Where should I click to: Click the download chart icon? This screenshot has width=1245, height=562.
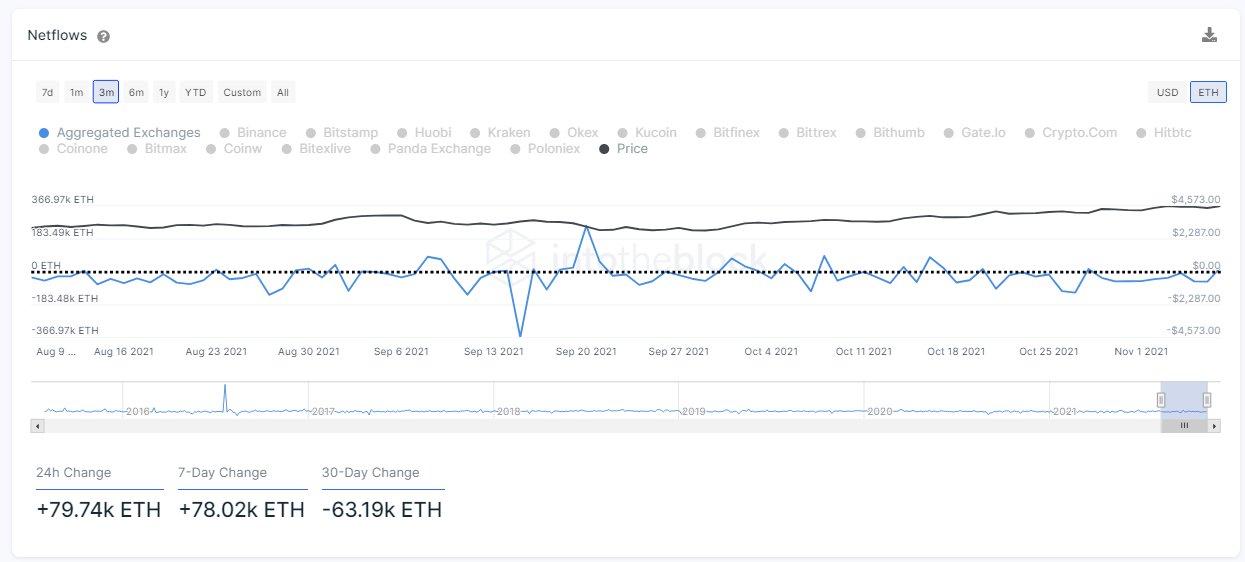[x=1209, y=35]
